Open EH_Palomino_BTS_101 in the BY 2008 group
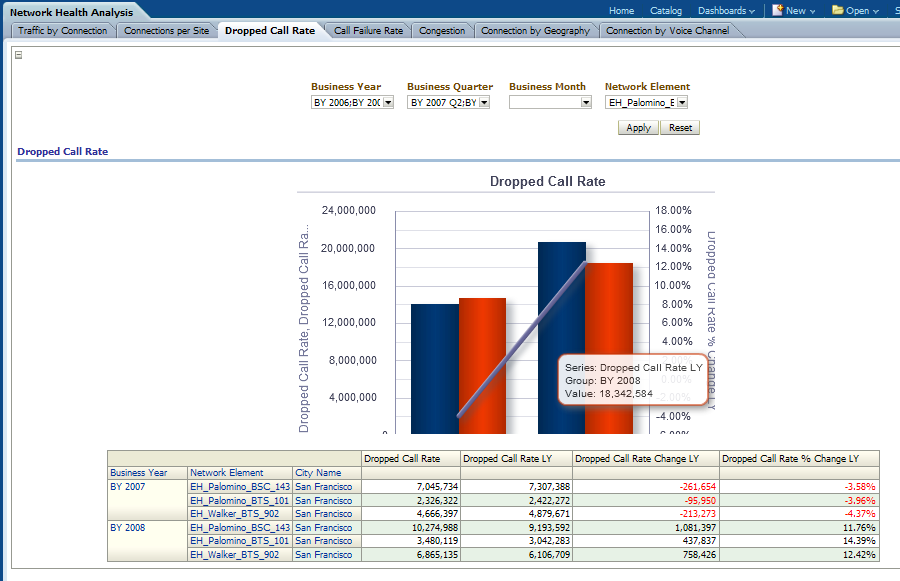 click(x=239, y=540)
